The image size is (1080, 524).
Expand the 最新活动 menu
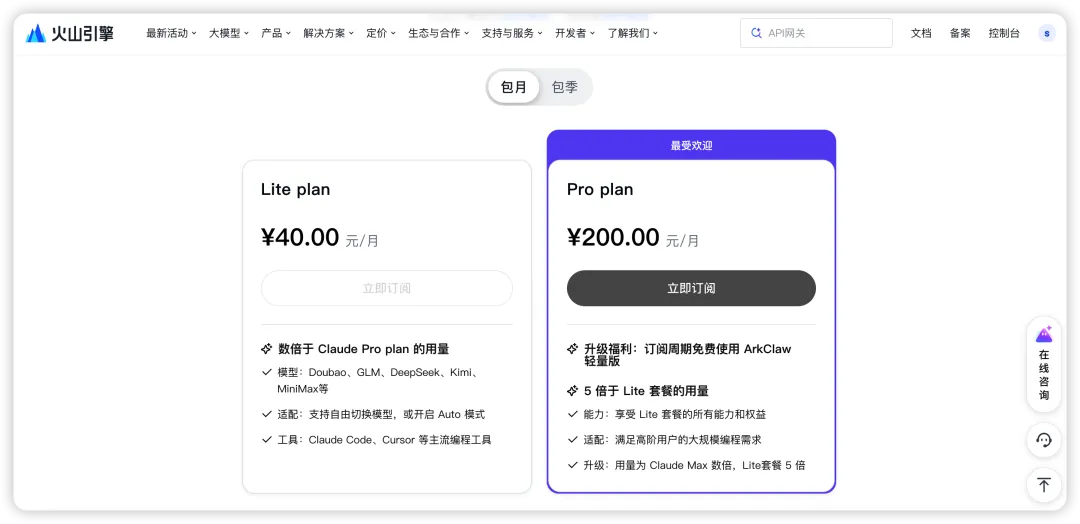click(172, 33)
